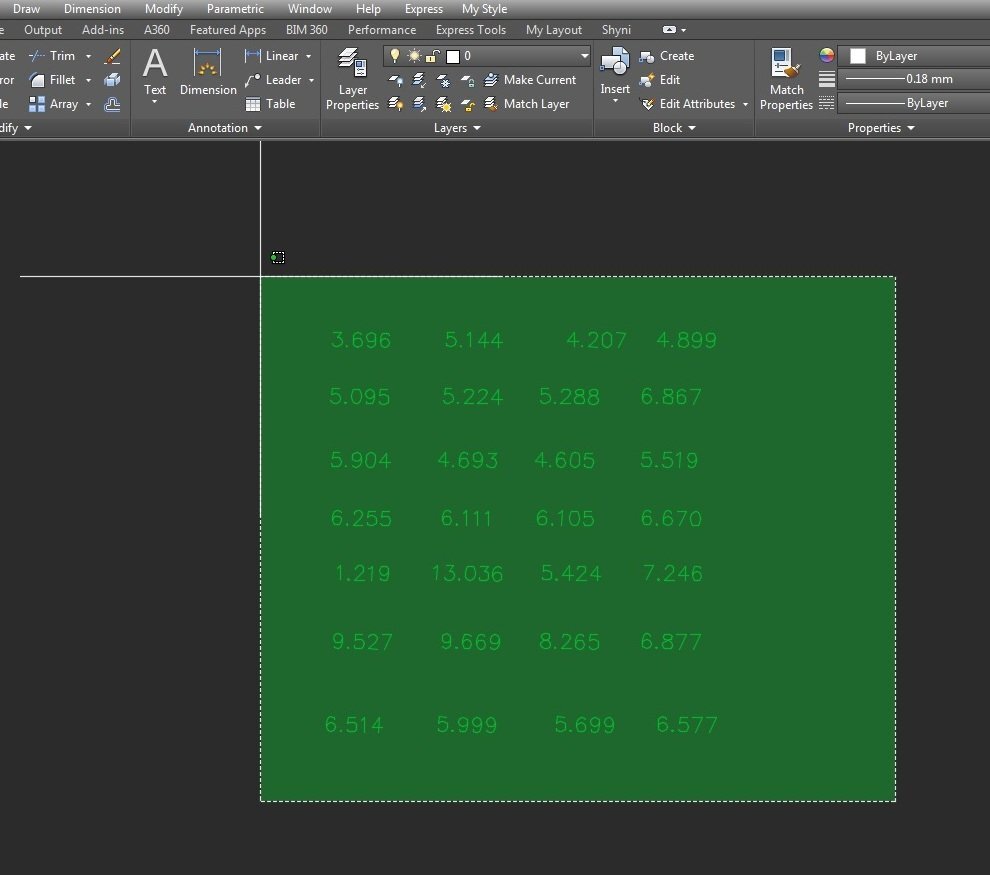Toggle the layer freeze sun icon

coord(414,56)
